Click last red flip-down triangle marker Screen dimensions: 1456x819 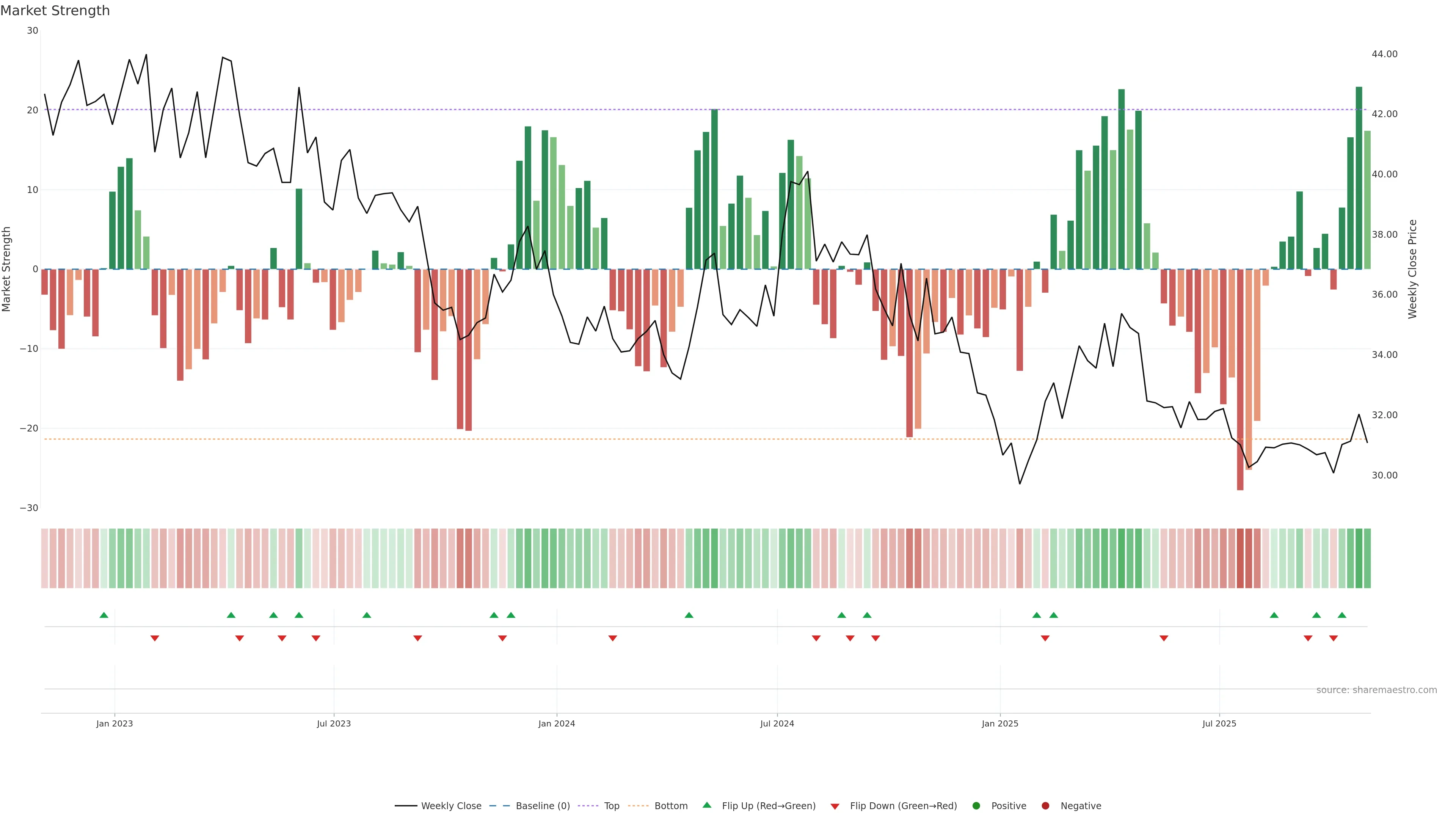point(1334,638)
